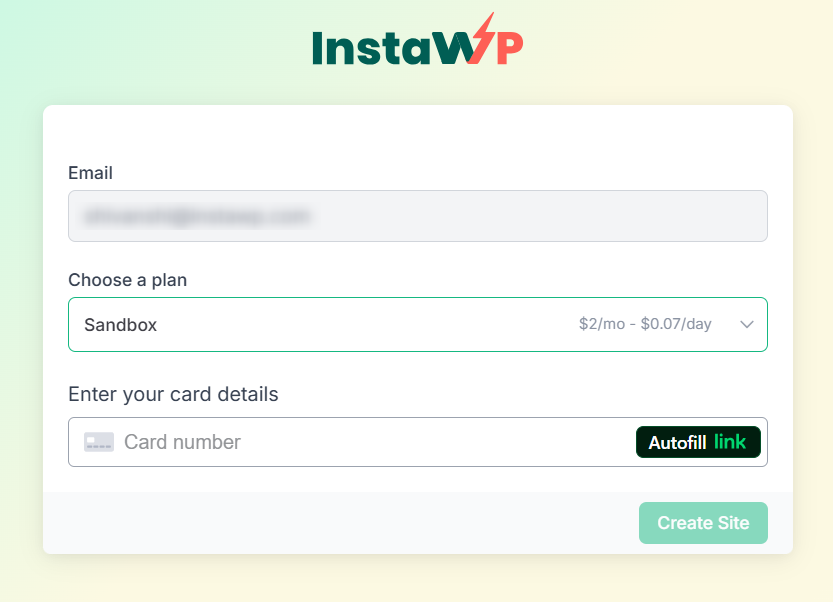The image size is (833, 602).
Task: Click the gray footer bar beside Create Site
Action: pos(340,523)
